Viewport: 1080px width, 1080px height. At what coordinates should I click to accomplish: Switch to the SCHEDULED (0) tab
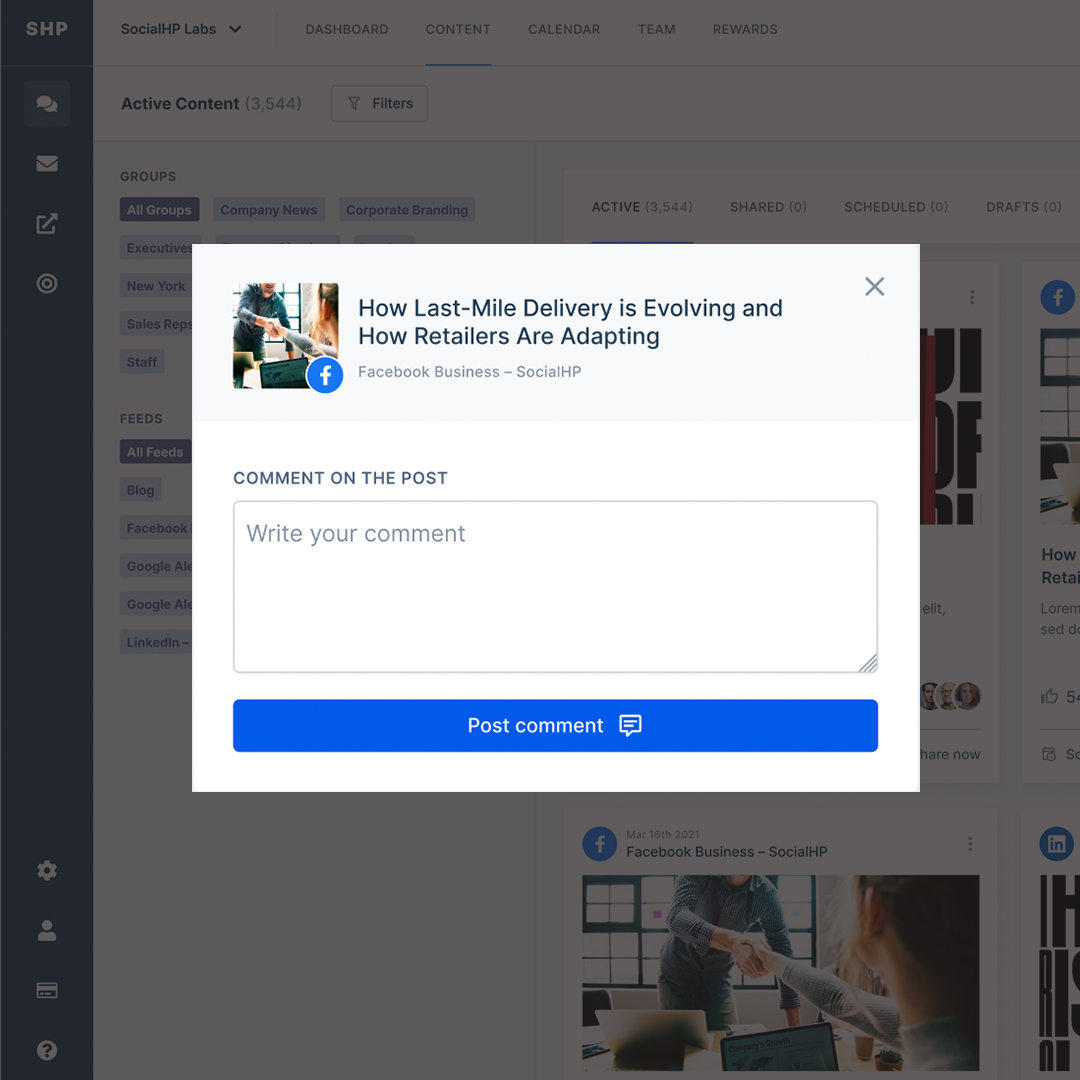tap(896, 207)
